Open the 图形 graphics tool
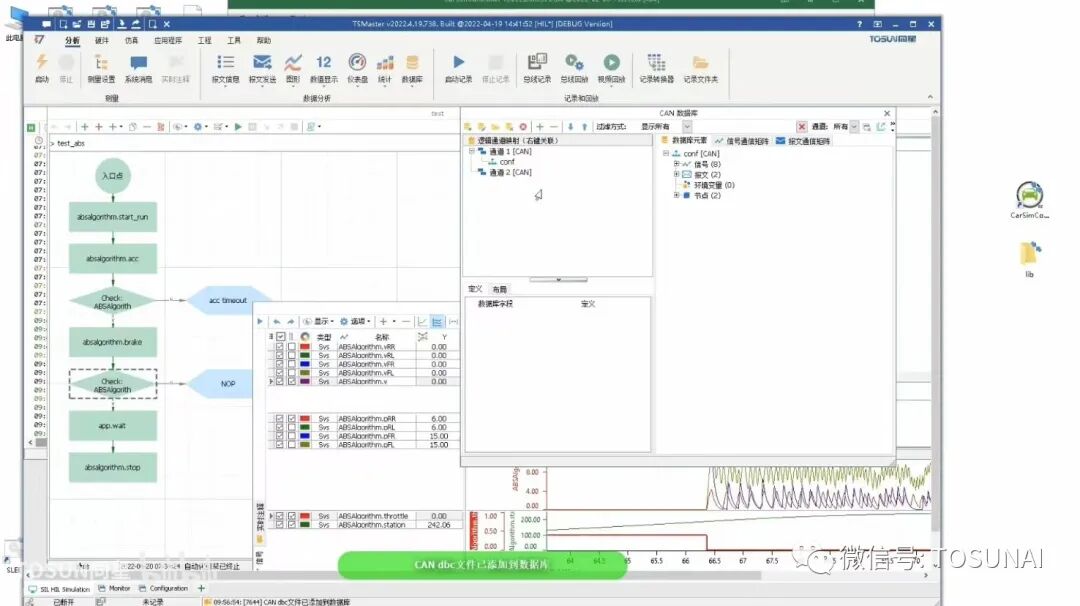This screenshot has width=1080, height=606. 293,68
